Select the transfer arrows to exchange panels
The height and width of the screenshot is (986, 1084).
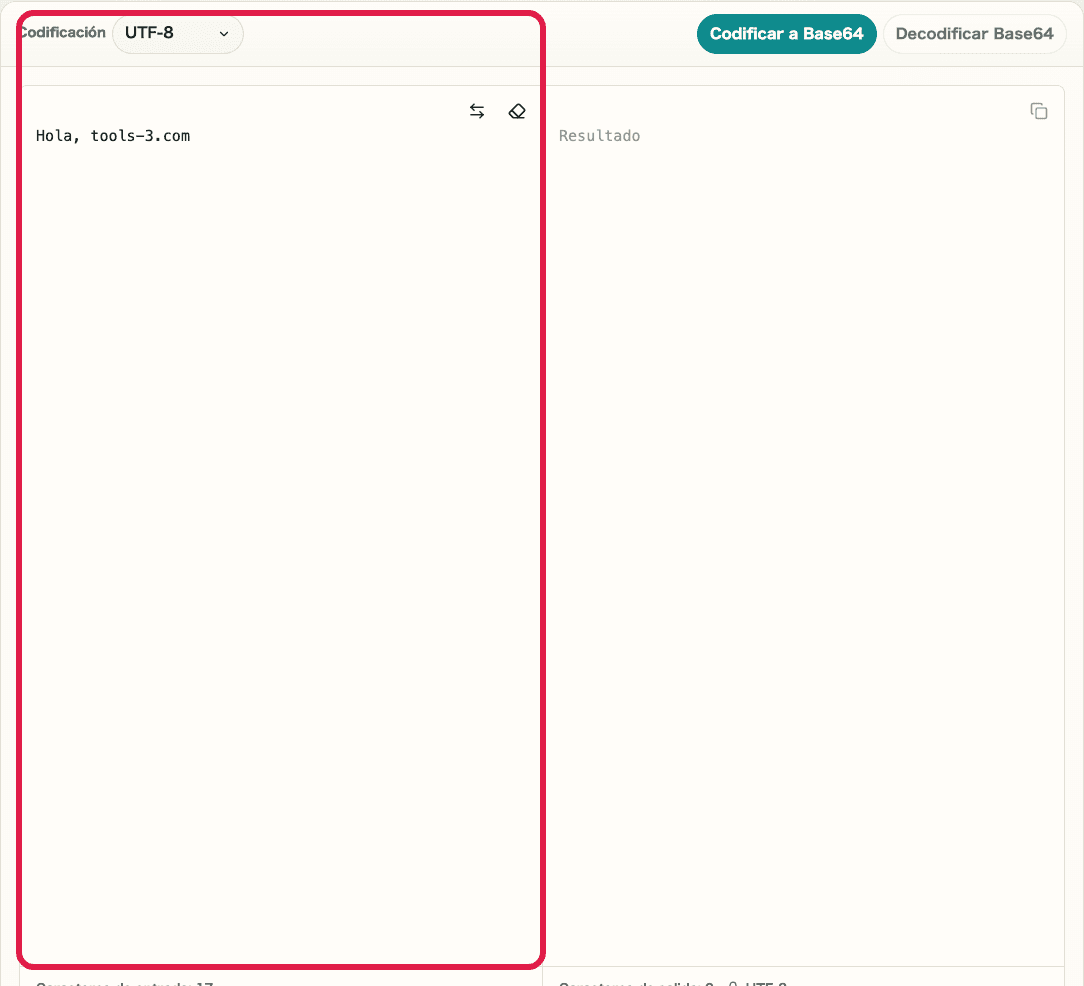(477, 111)
